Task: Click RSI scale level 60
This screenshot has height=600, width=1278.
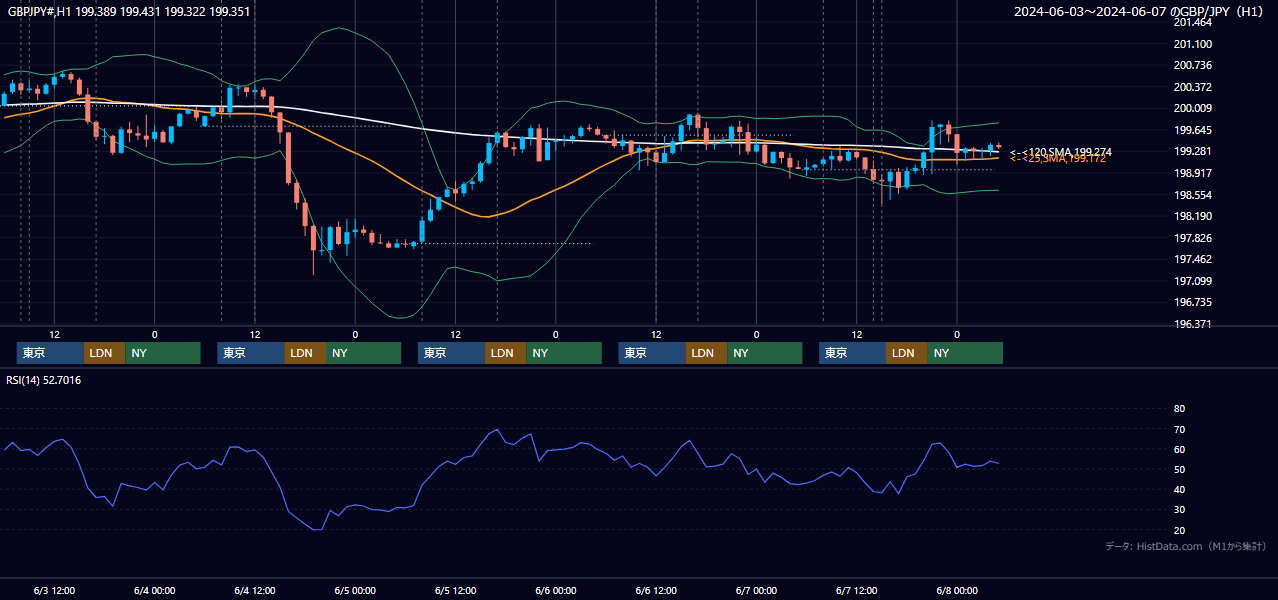Action: 1179,449
